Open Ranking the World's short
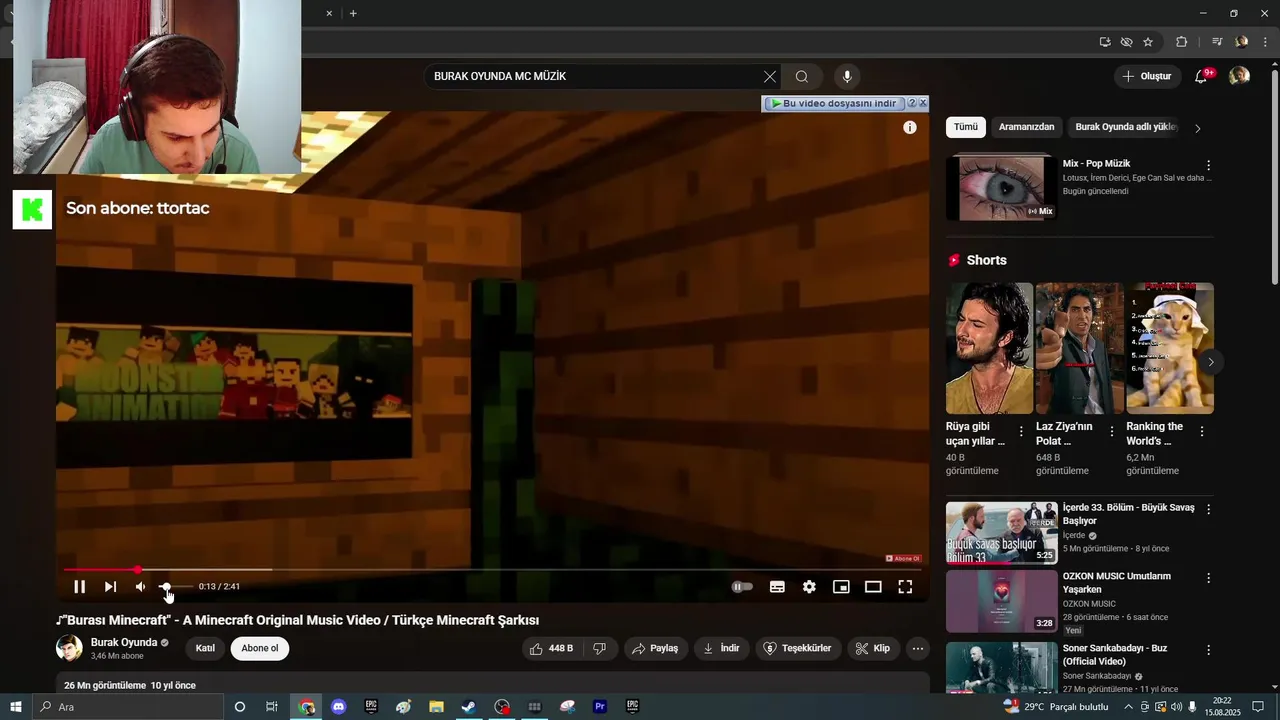Screen dimensions: 1280x720 1170,348
